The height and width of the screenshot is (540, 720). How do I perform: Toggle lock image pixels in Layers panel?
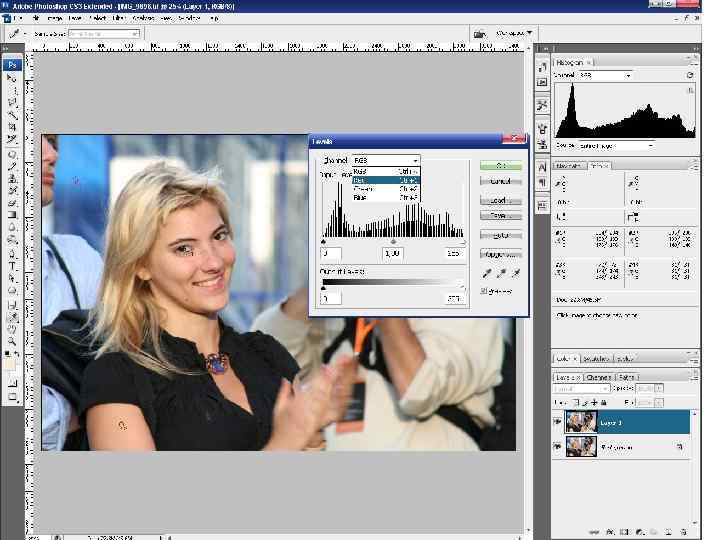tap(585, 403)
